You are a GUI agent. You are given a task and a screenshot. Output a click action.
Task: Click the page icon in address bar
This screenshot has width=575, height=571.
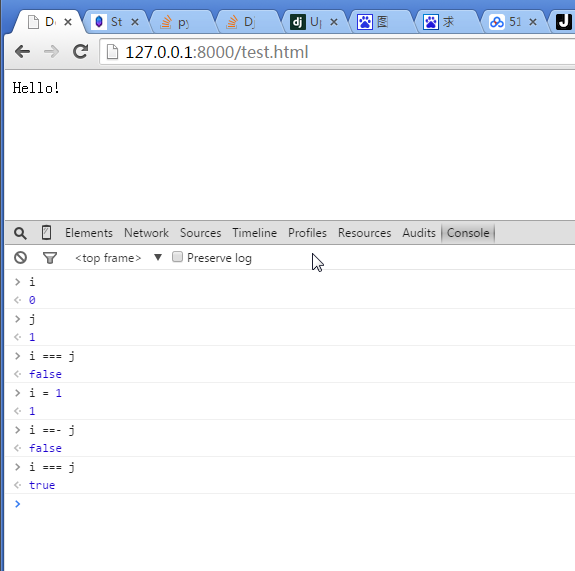click(112, 52)
